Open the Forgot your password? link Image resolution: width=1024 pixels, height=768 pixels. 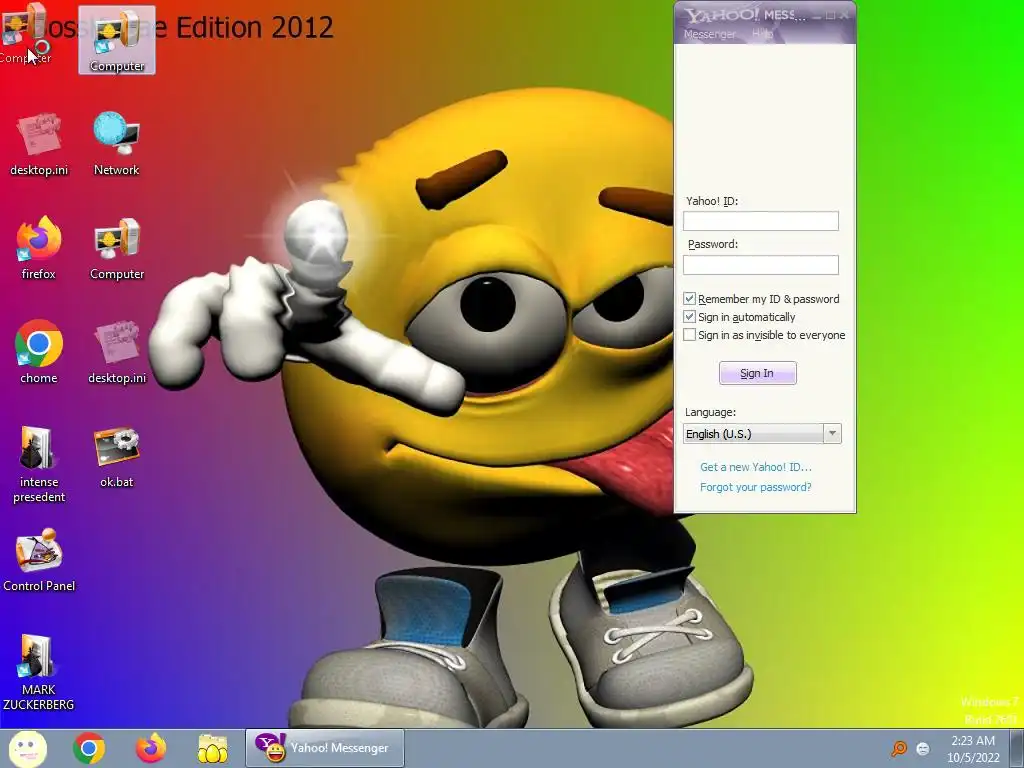coord(756,487)
